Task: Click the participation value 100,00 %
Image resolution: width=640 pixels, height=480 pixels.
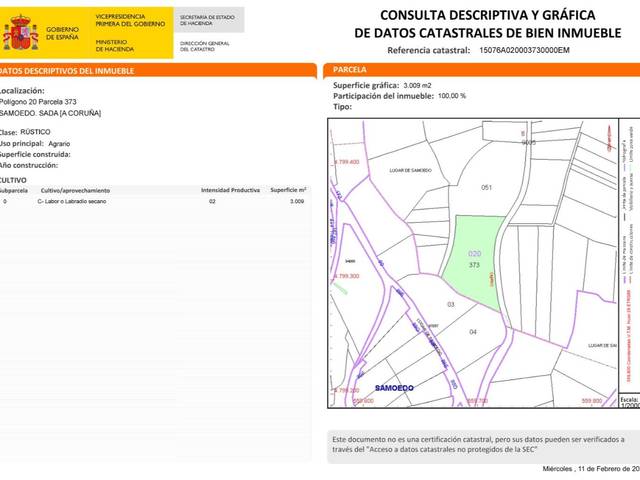Action: coord(452,96)
